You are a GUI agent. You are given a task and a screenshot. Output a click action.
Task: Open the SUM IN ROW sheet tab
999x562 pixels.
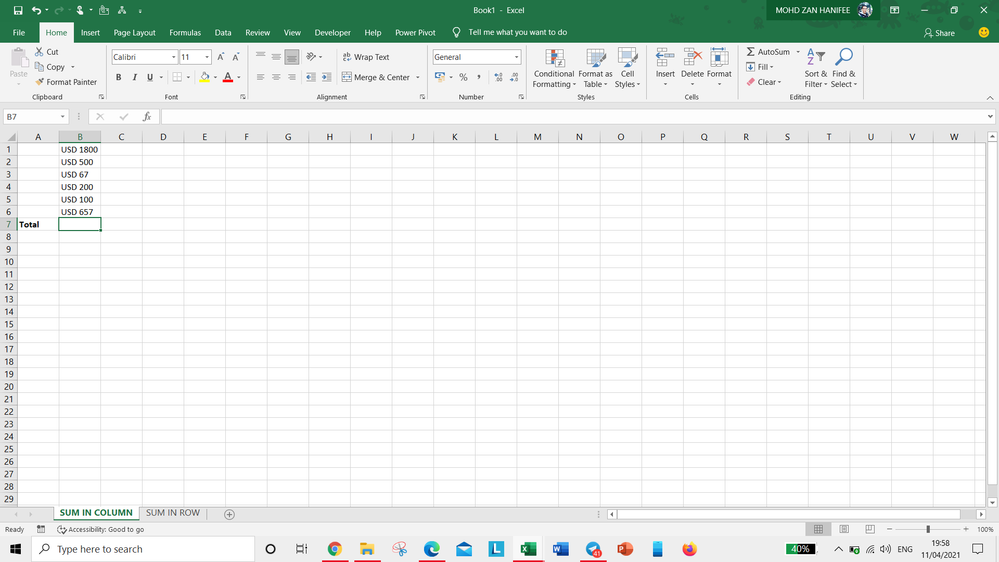coord(173,513)
